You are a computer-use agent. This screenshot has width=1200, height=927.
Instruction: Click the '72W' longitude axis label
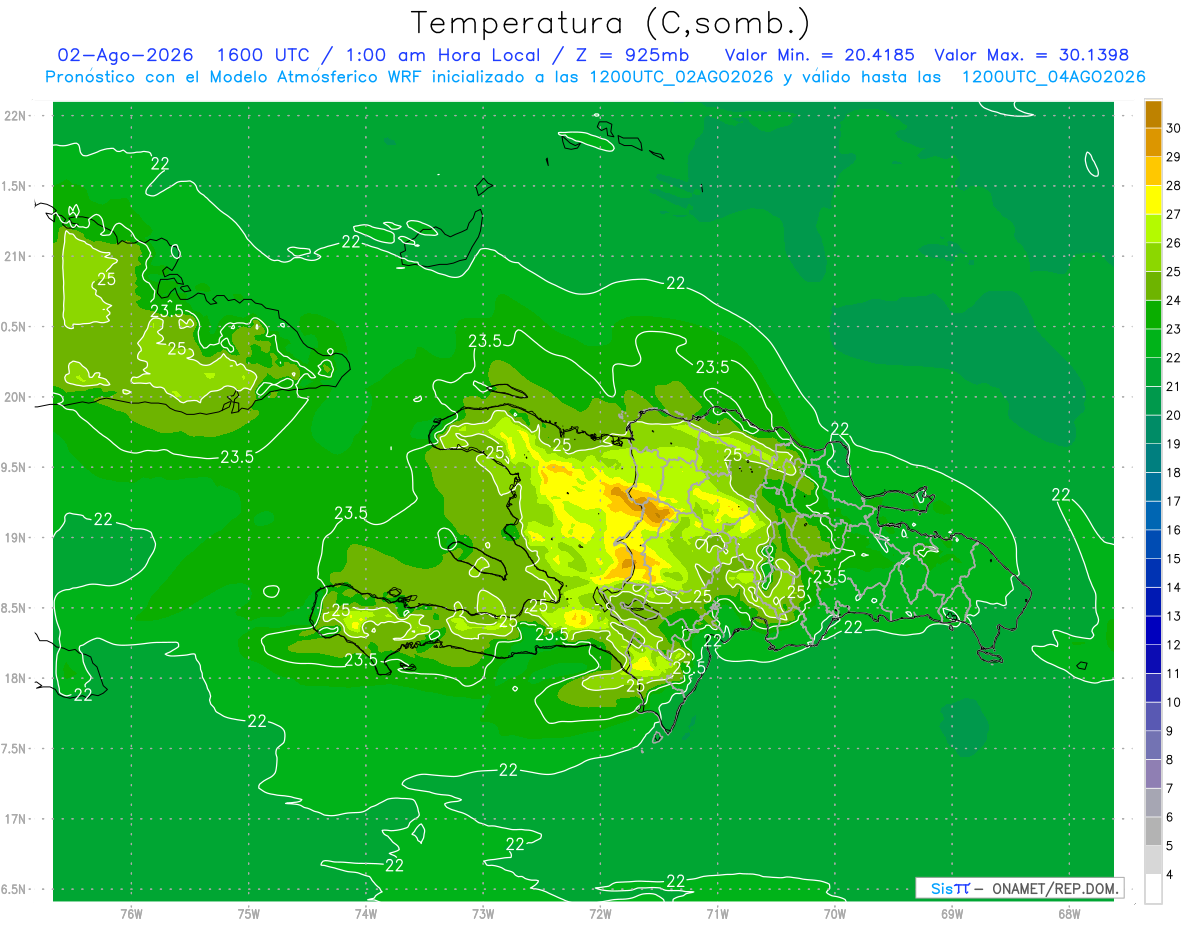point(600,914)
